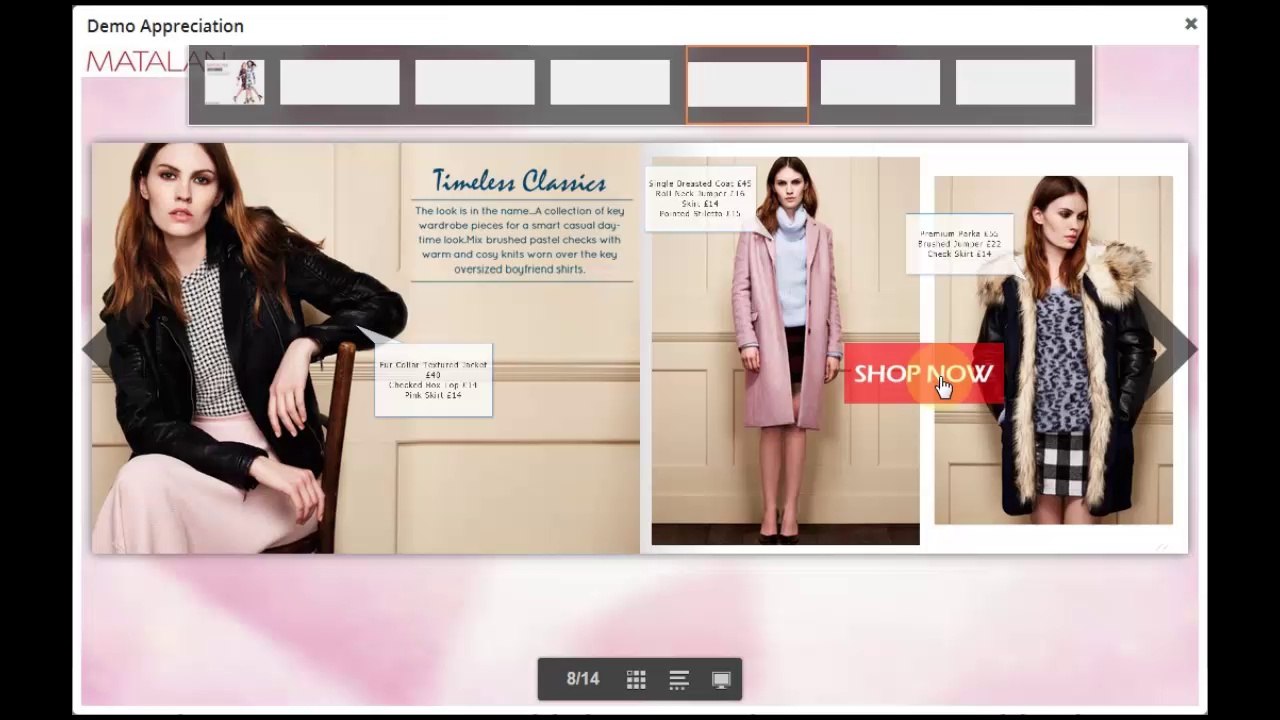Select the orange-highlighted page thumbnail
Viewport: 1280px width, 720px height.
(x=747, y=84)
